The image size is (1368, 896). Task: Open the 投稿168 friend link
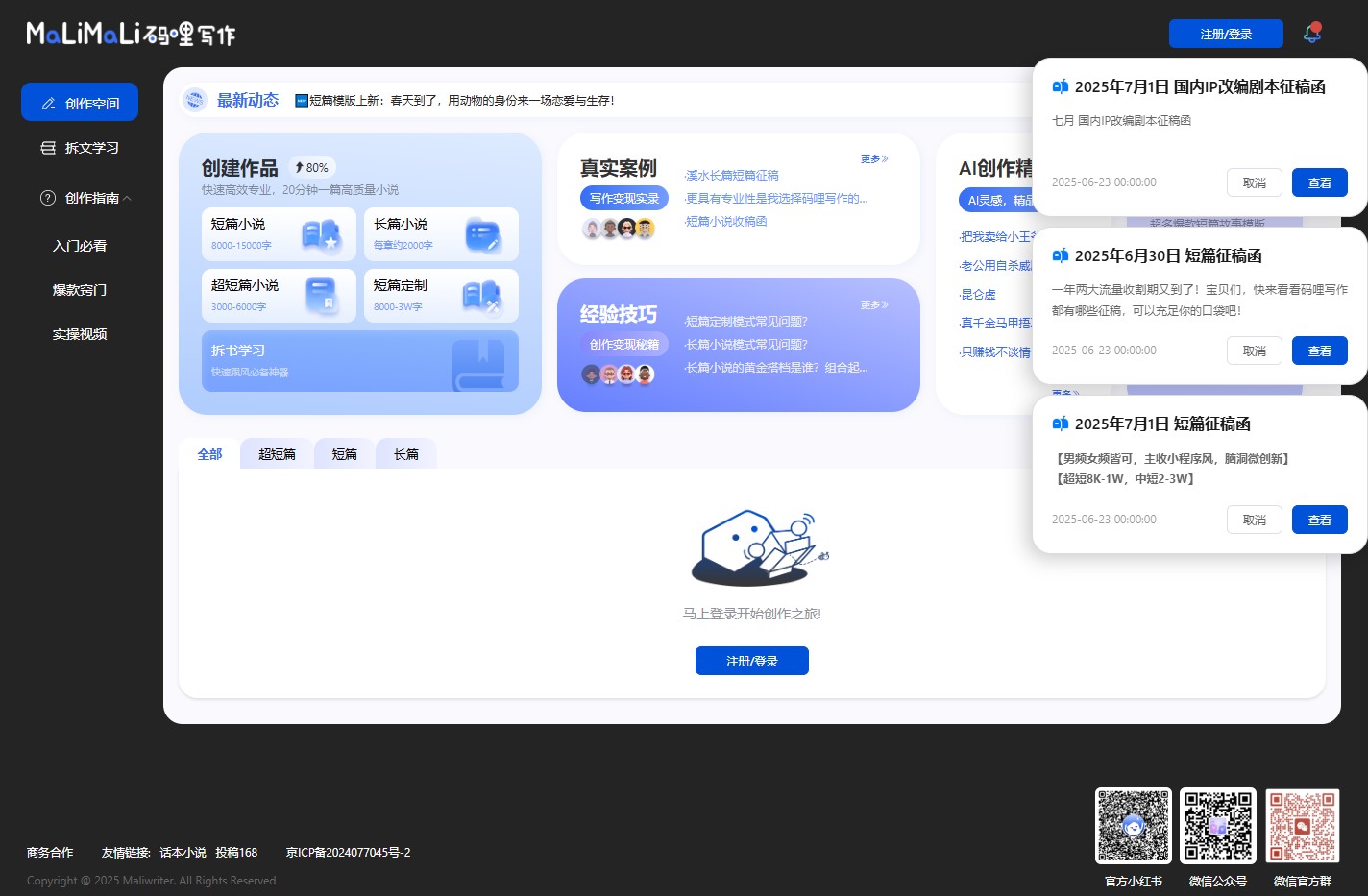coord(236,852)
